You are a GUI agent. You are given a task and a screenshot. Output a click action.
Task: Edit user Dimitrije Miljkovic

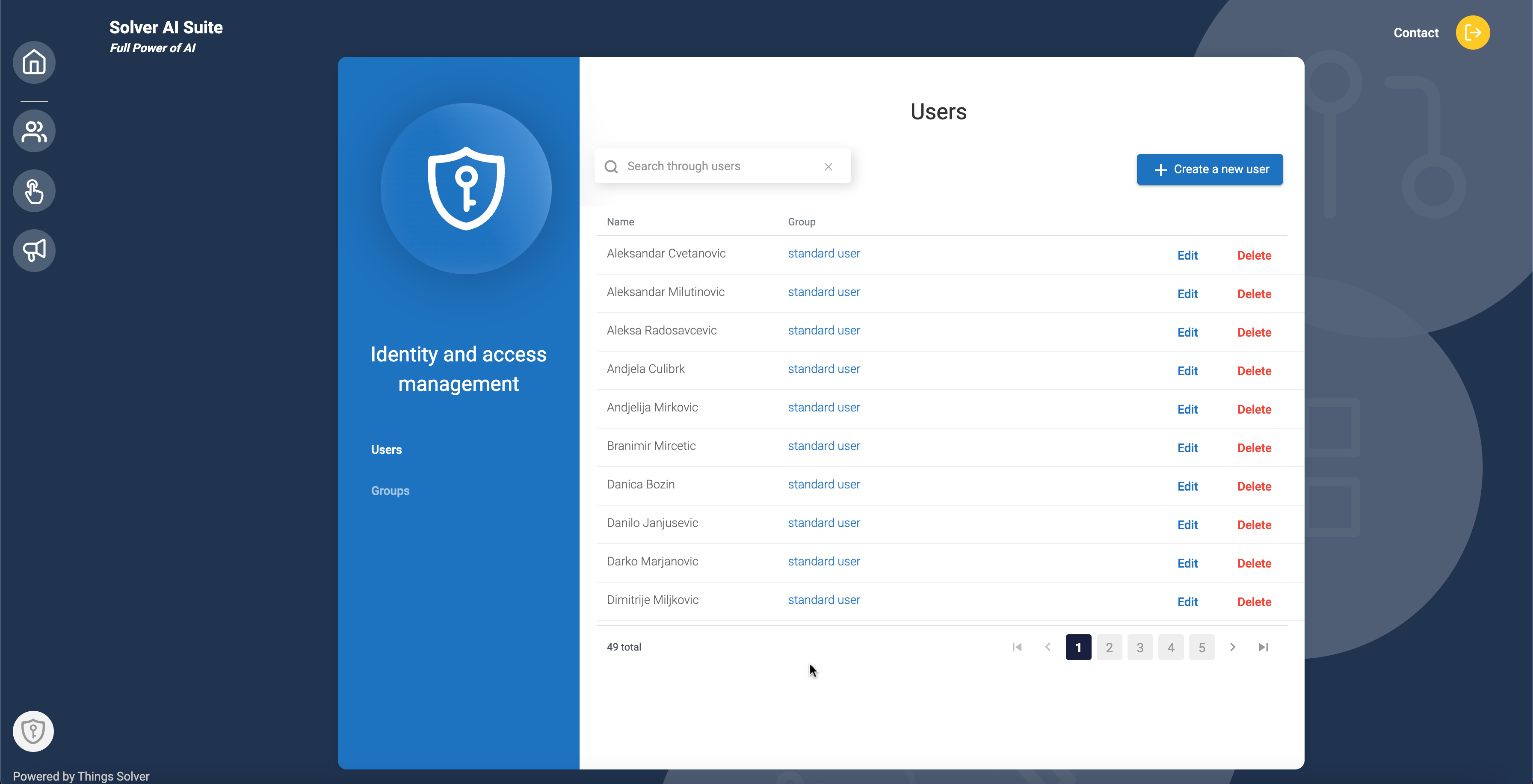[1188, 602]
